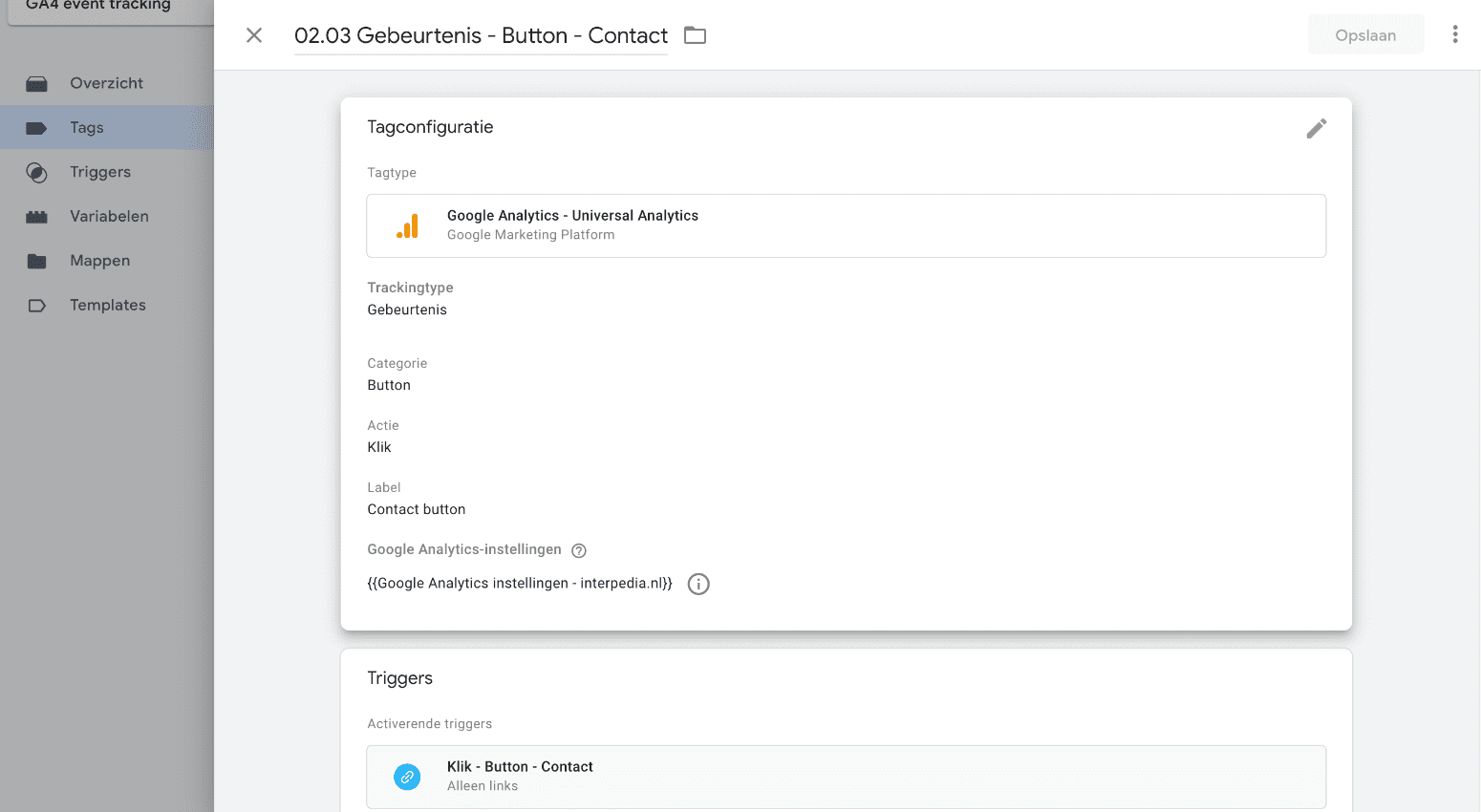Click the link trigger icon for Klik - Button - Contact
The width and height of the screenshot is (1481, 812).
(x=407, y=777)
